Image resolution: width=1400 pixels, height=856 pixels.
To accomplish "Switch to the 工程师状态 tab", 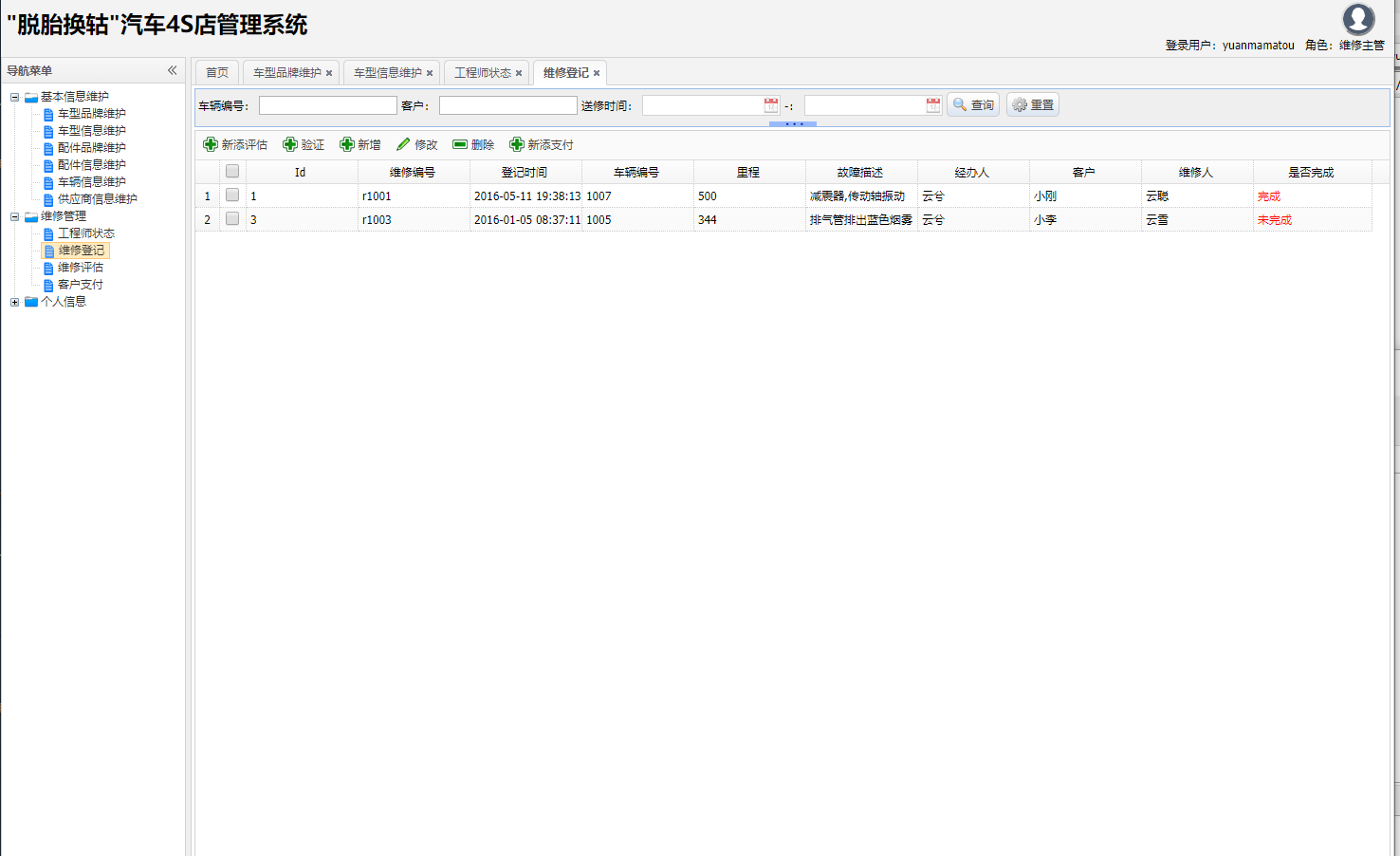I will (483, 73).
